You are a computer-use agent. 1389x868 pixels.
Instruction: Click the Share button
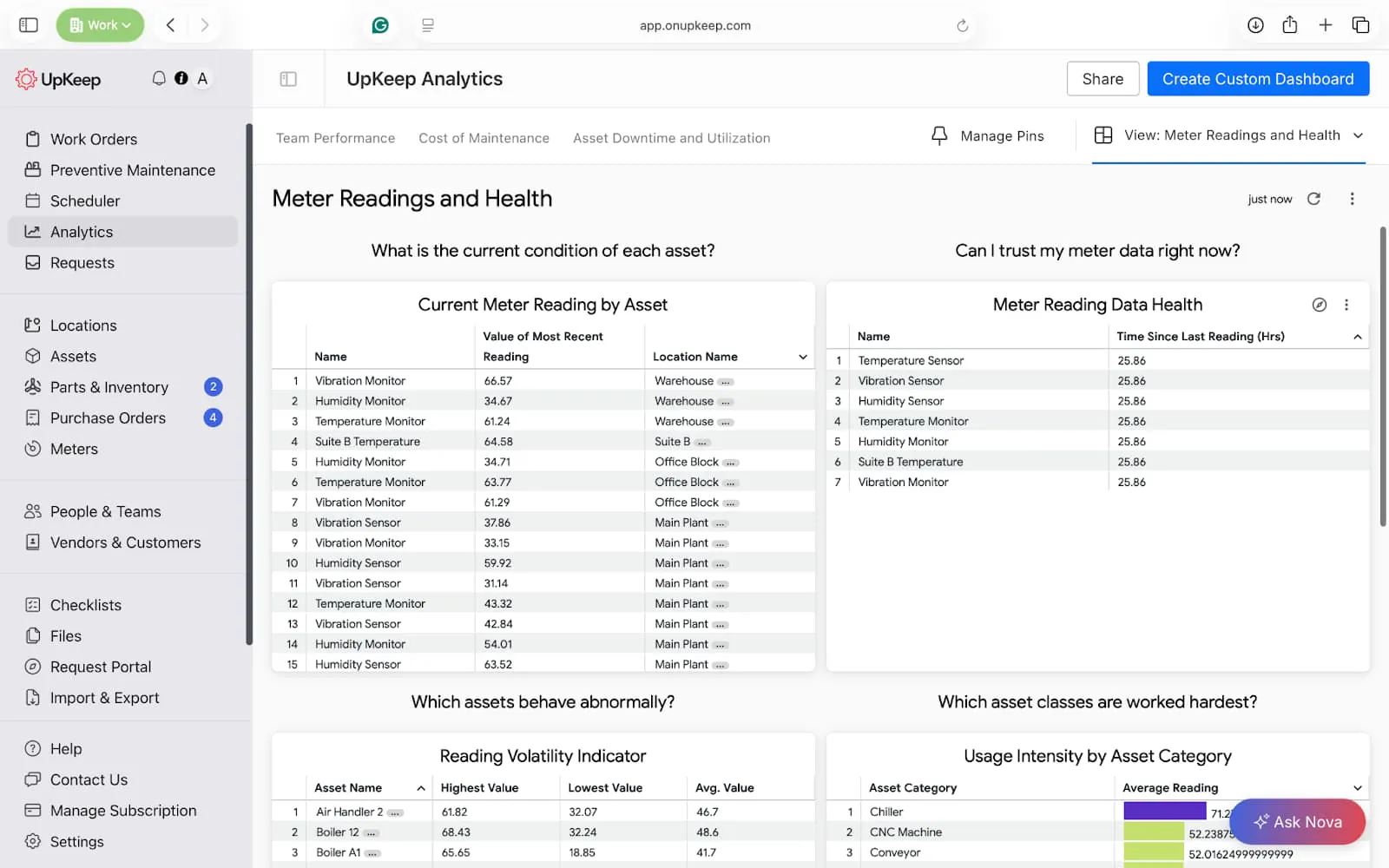click(x=1103, y=79)
